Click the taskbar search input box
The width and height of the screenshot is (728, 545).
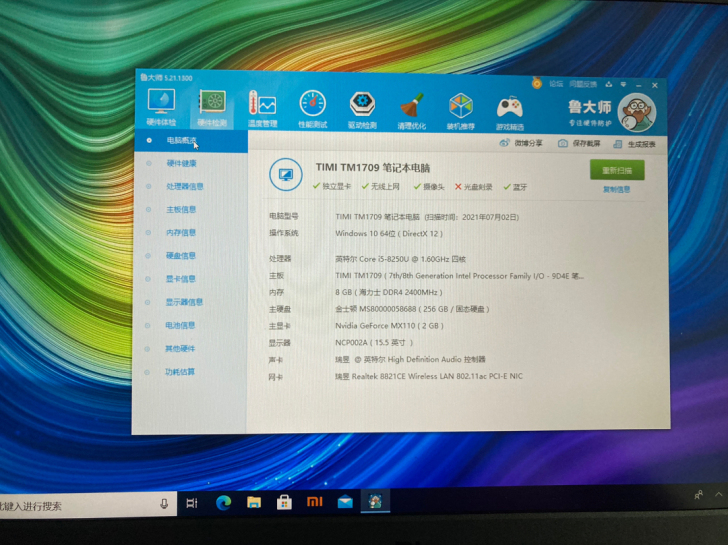(x=88, y=505)
